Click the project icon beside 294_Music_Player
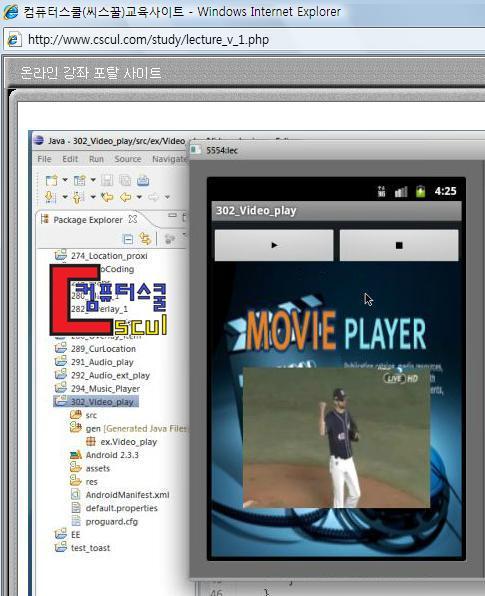Screen dimensions: 485x596 (60, 388)
